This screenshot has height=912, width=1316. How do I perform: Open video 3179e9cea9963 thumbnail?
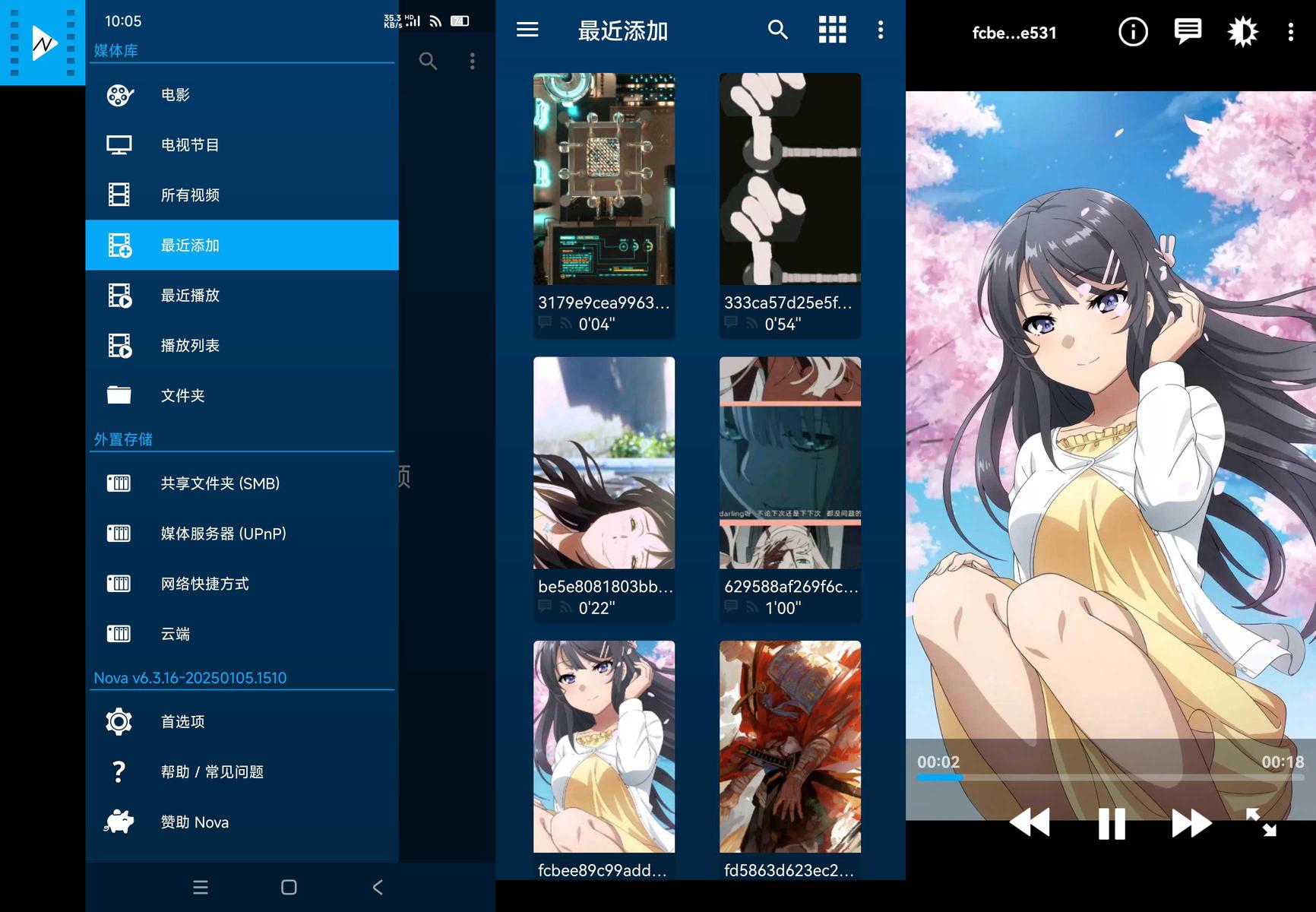[604, 179]
